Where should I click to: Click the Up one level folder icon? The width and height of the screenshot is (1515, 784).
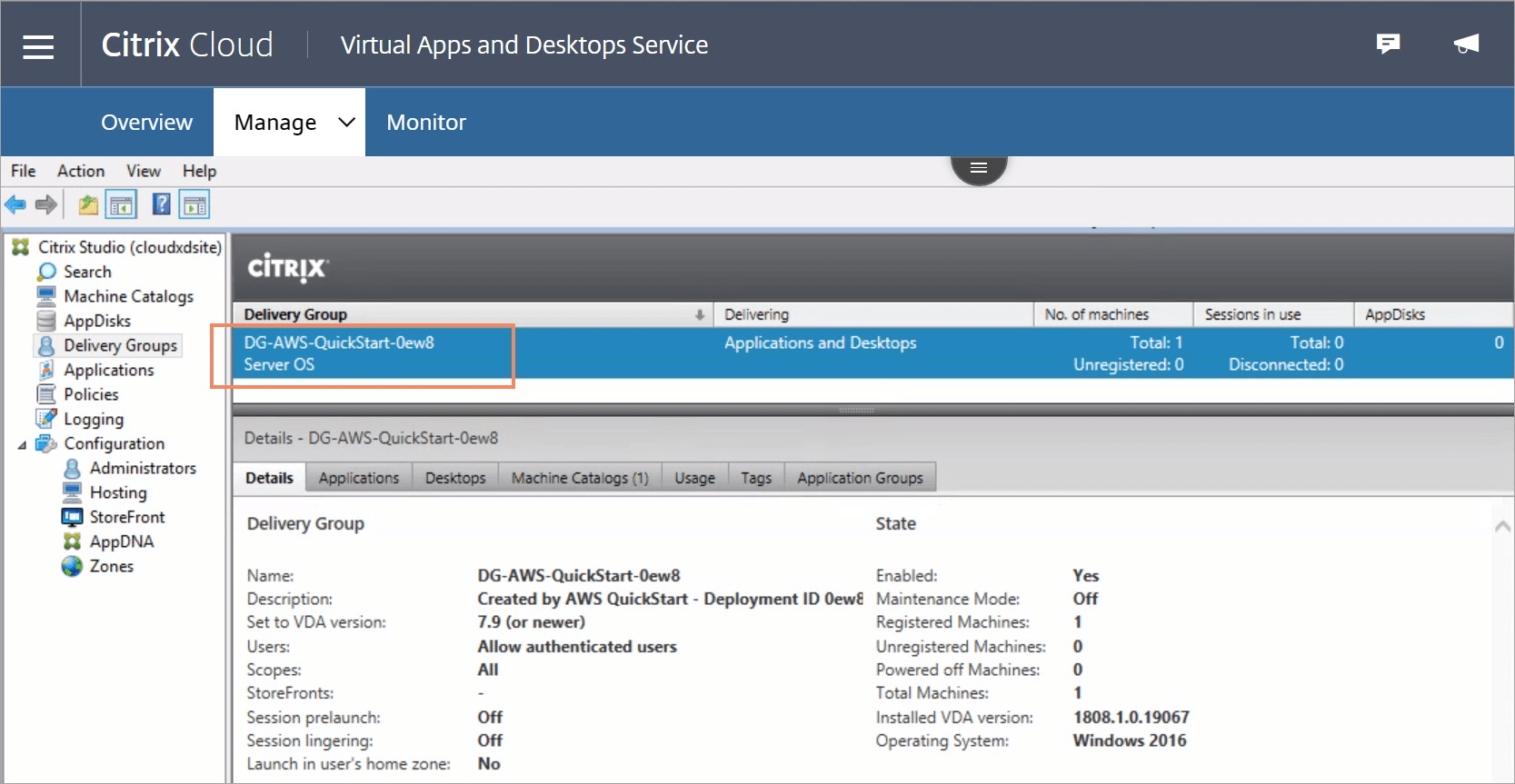pos(87,204)
